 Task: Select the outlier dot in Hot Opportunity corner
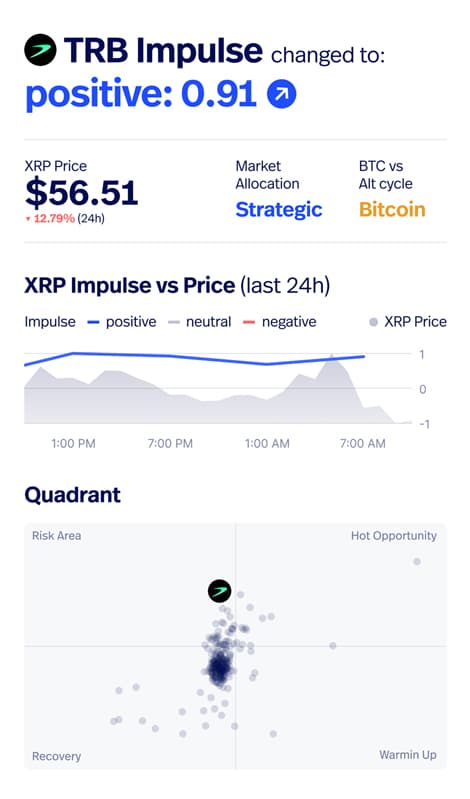(417, 562)
